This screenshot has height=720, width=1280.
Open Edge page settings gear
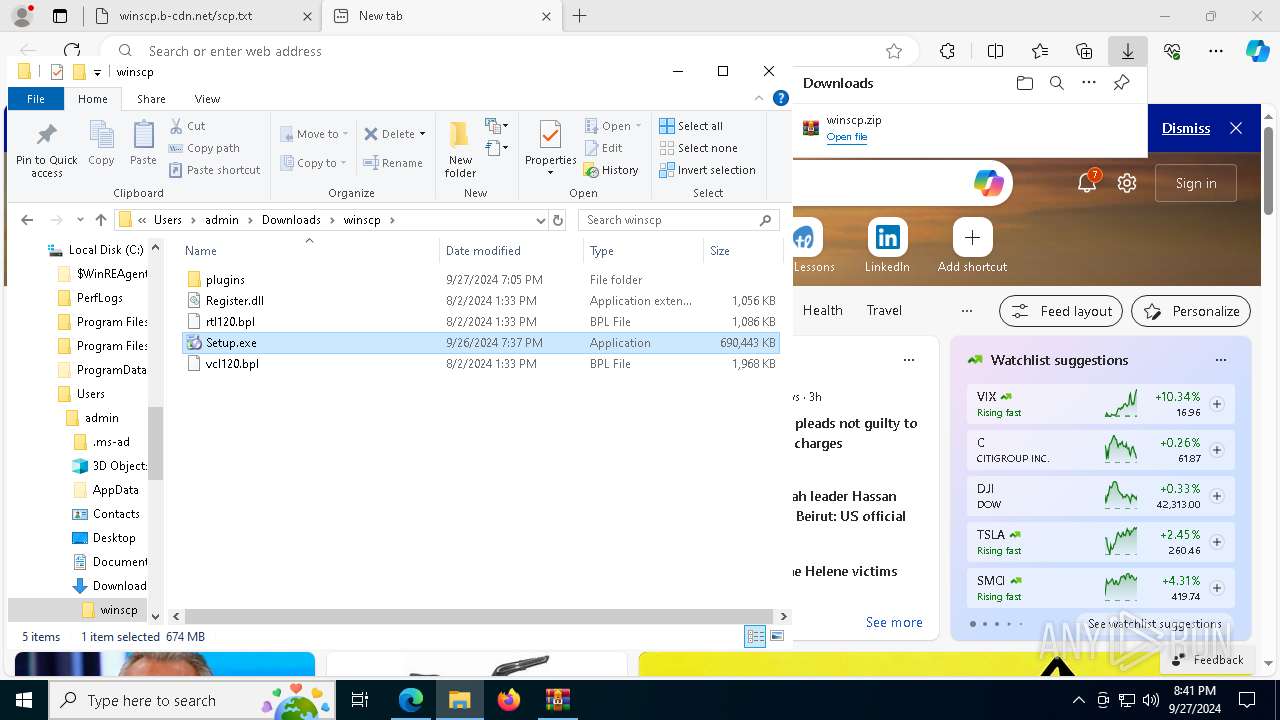pyautogui.click(x=1127, y=183)
